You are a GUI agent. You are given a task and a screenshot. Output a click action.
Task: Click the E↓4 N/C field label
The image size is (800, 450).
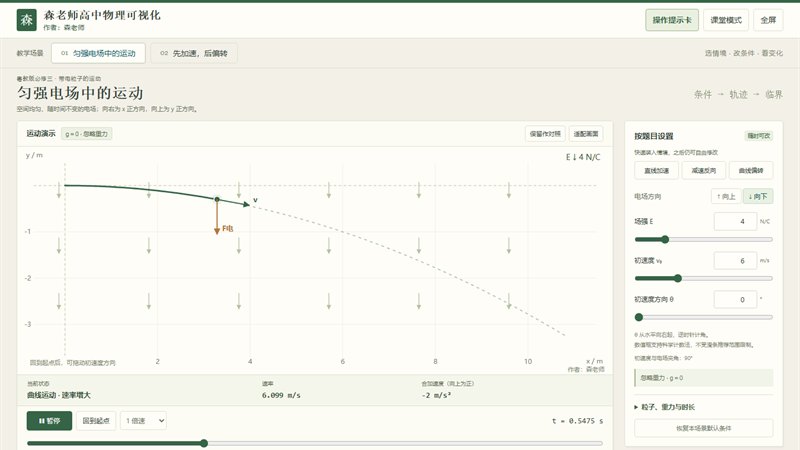point(583,157)
